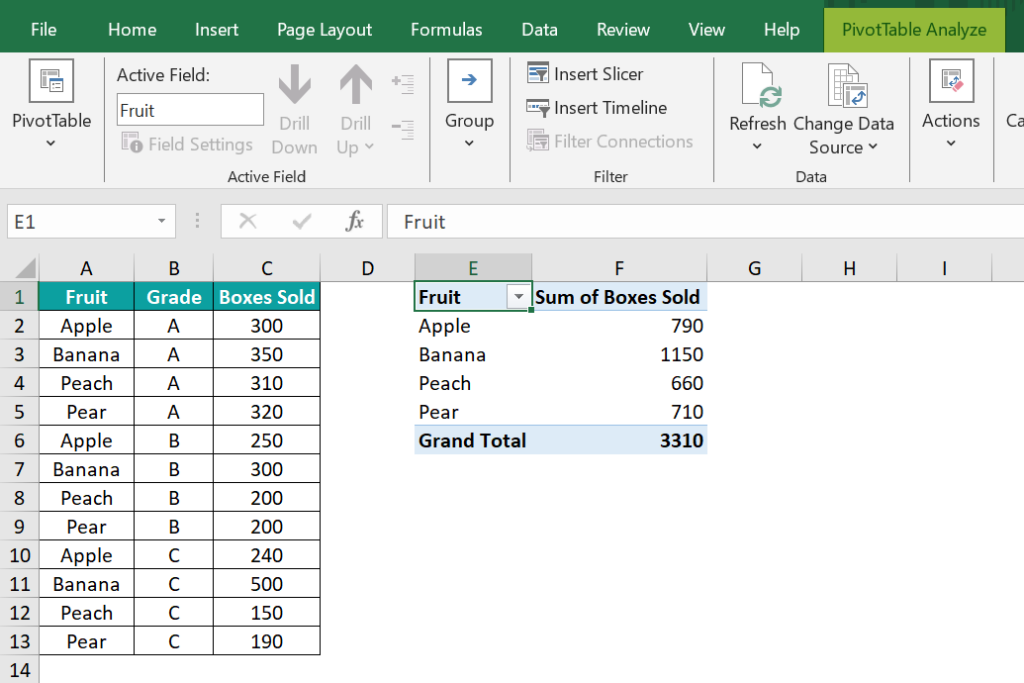Screen dimensions: 1024x683
Task: Open the Fruit filter dropdown in the pivot
Action: 518,297
